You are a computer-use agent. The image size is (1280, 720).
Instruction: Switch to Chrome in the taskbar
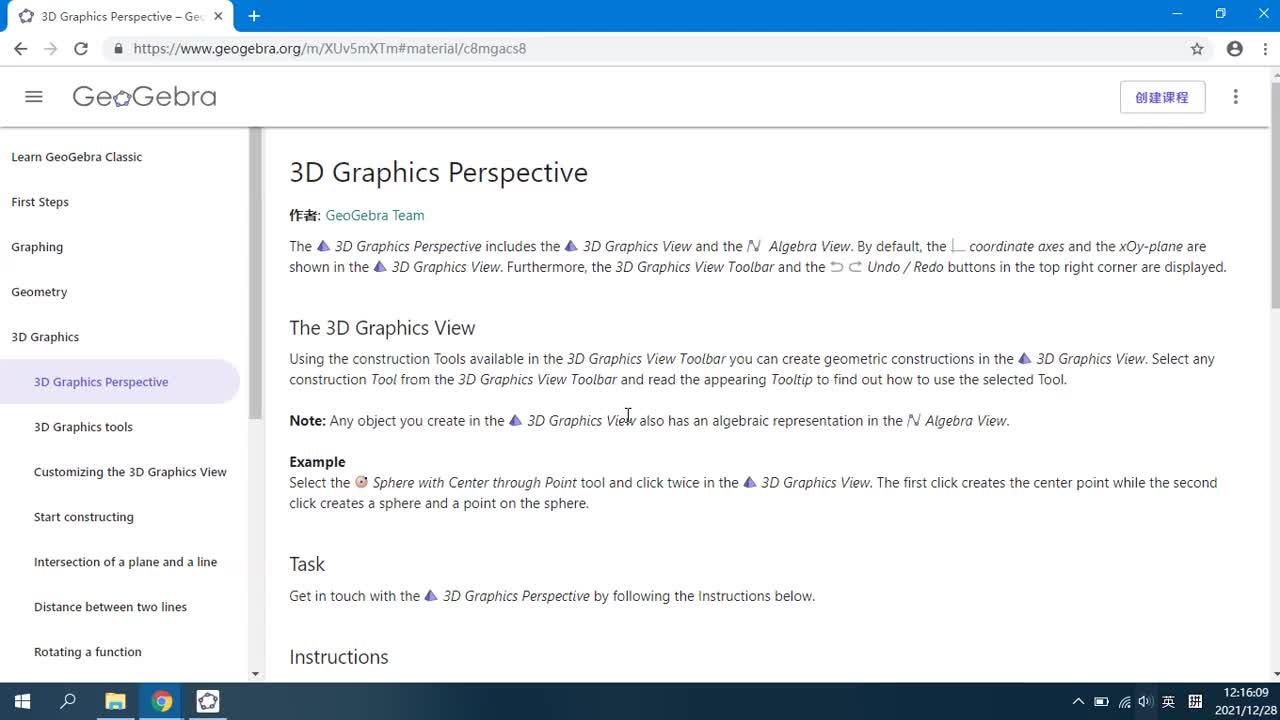[x=161, y=701]
